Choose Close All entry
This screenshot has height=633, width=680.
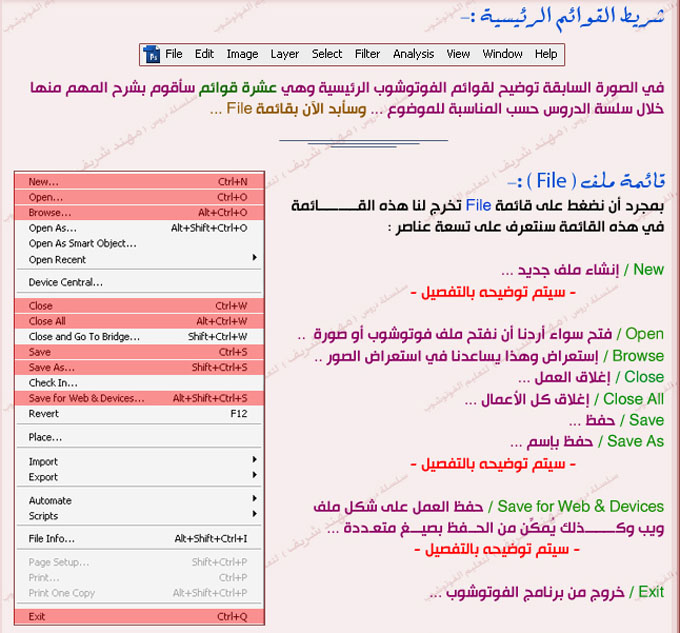pyautogui.click(x=139, y=321)
